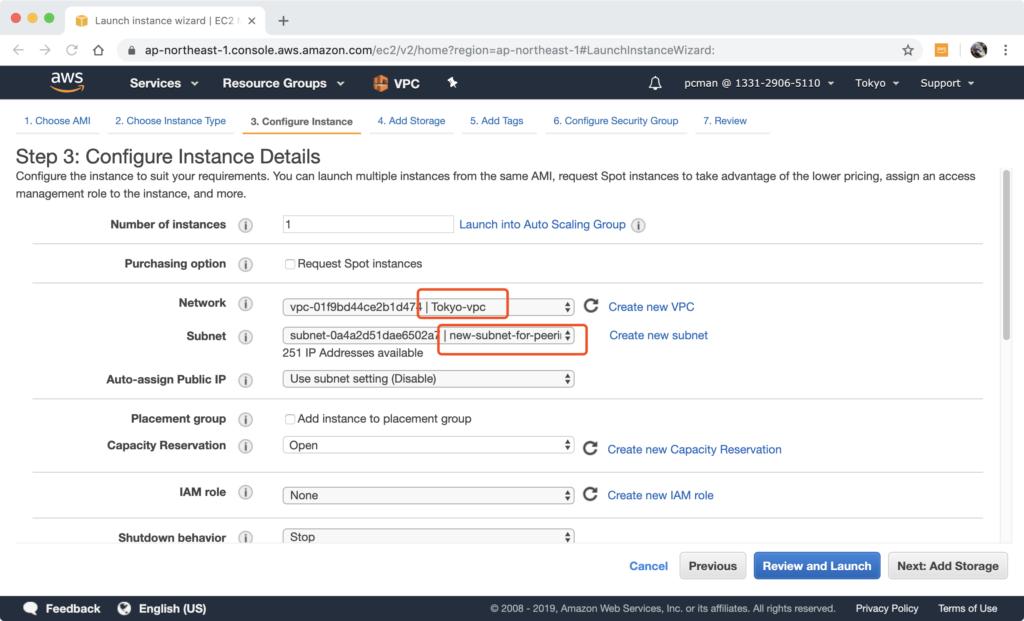
Task: Click Next: Add Storage button
Action: [x=948, y=566]
